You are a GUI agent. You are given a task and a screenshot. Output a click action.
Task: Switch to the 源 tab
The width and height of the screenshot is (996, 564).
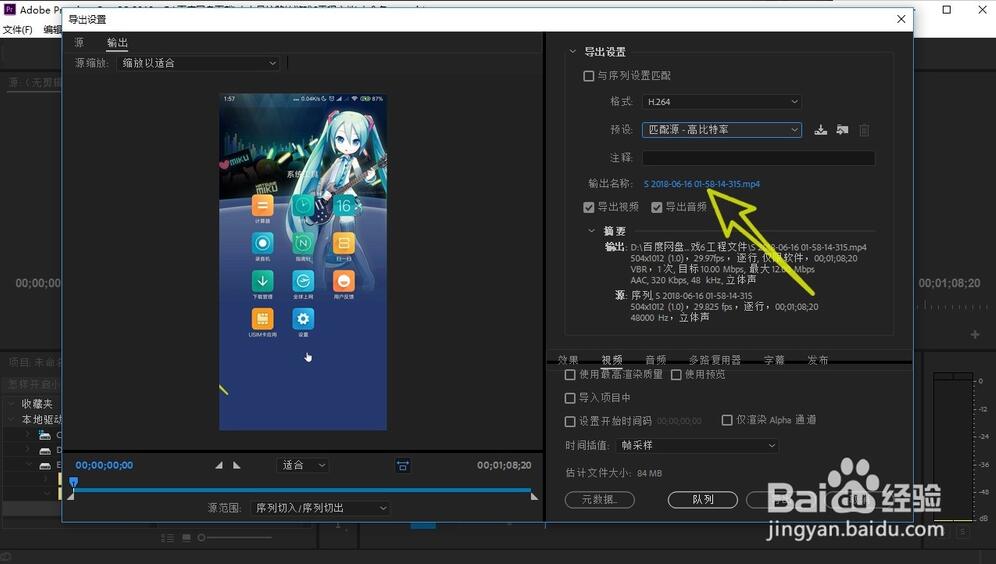[79, 43]
